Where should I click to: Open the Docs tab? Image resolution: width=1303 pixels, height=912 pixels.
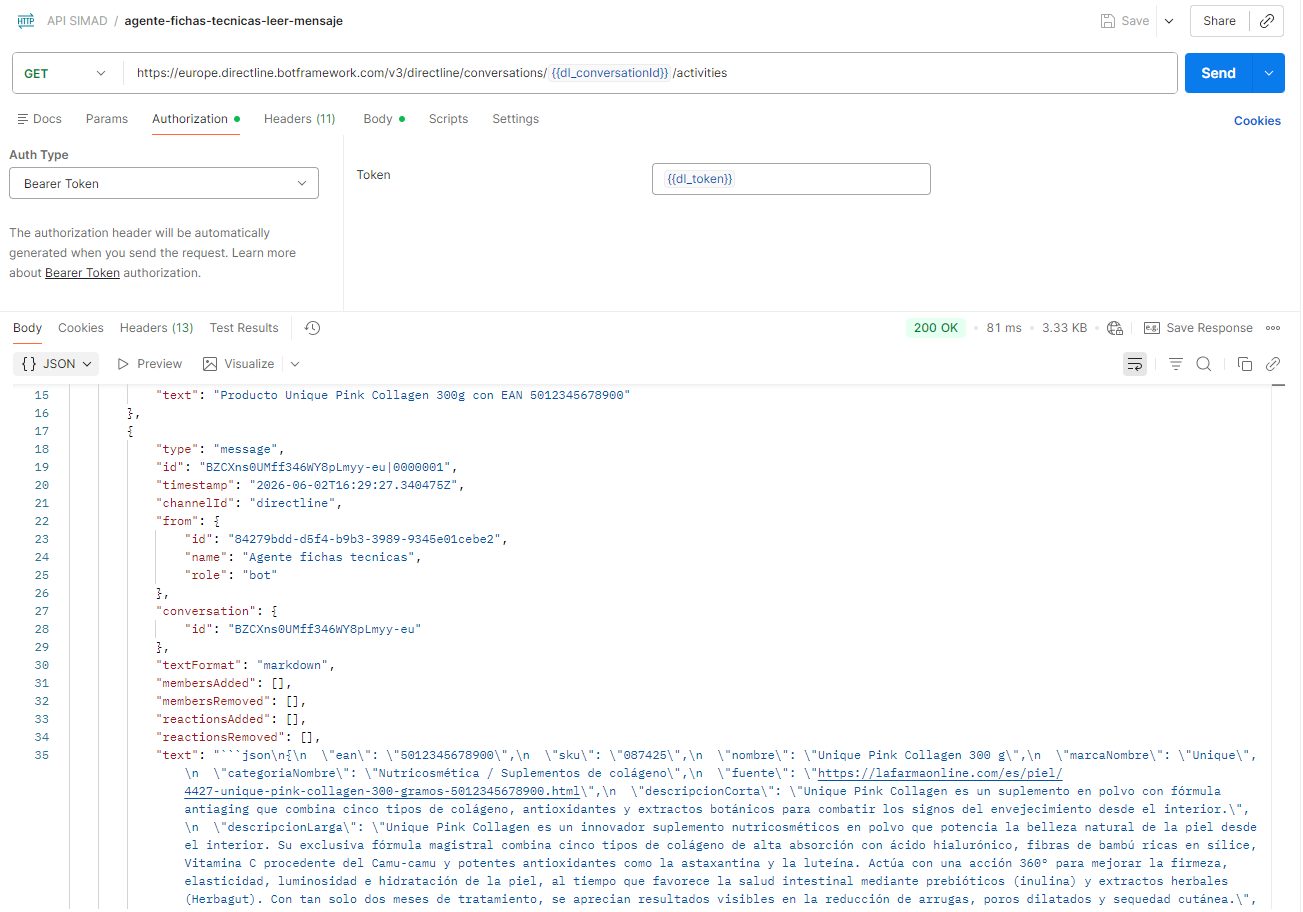[40, 119]
